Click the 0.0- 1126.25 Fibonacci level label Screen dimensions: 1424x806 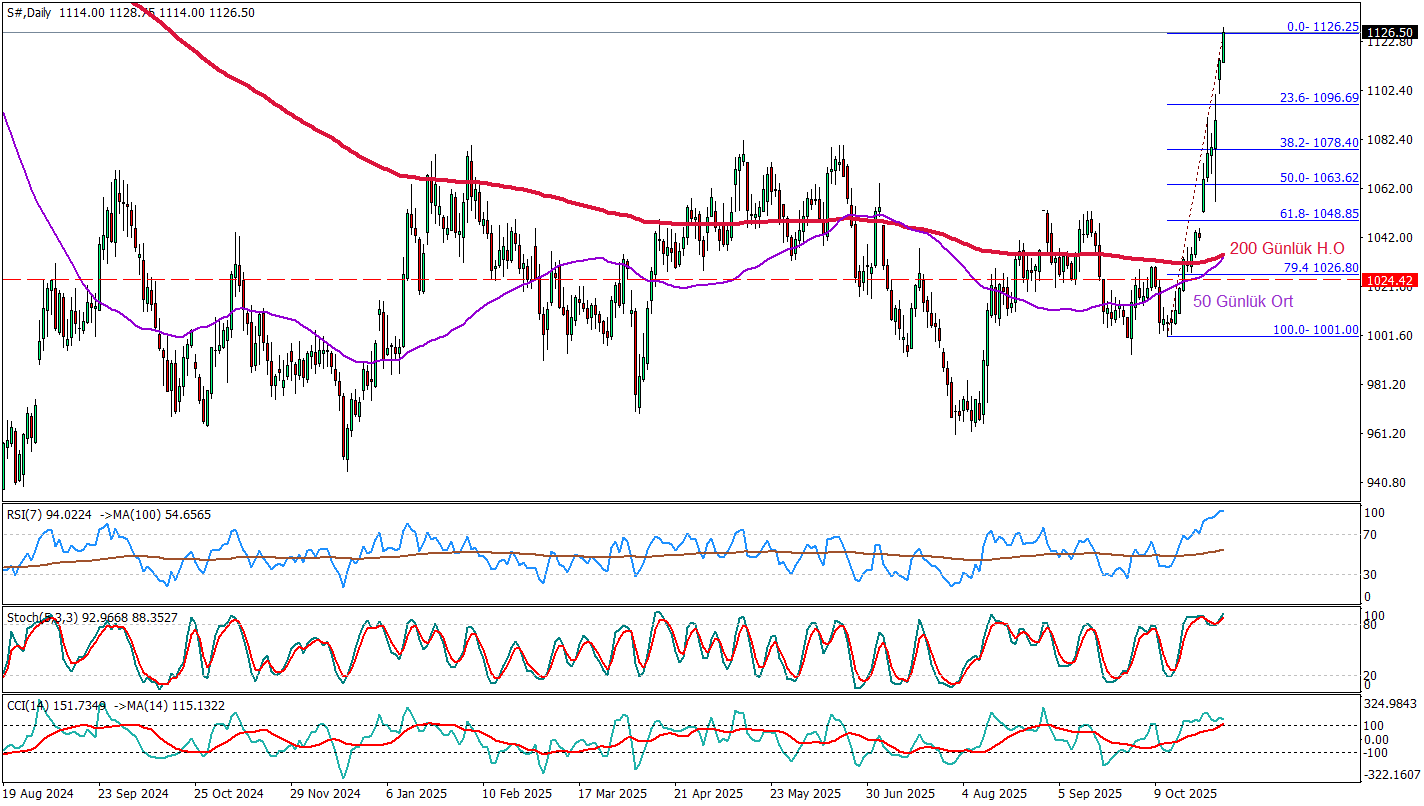pyautogui.click(x=1320, y=27)
